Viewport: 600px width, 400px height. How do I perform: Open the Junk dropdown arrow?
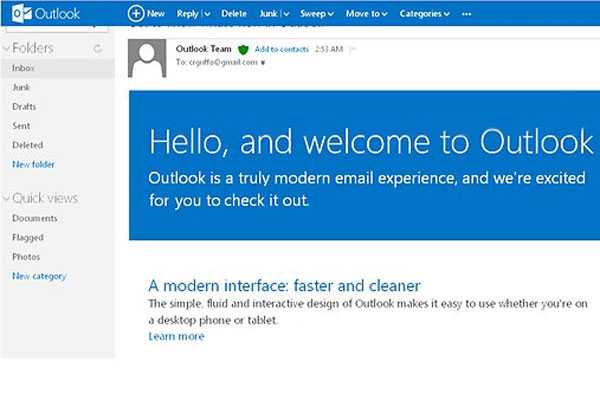pyautogui.click(x=286, y=14)
